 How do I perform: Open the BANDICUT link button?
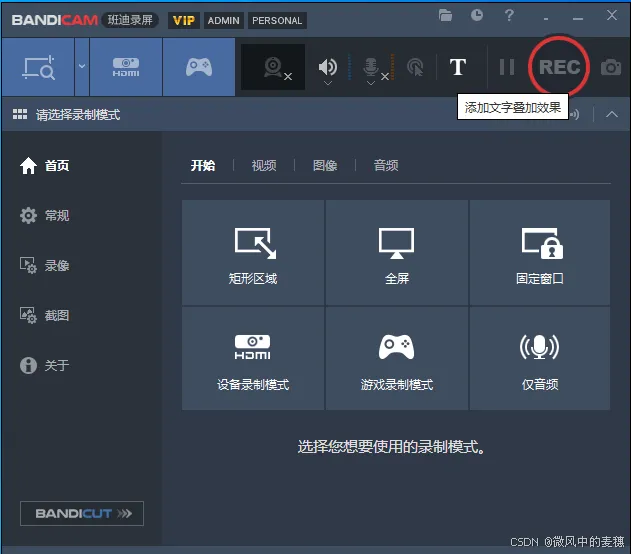tap(82, 513)
